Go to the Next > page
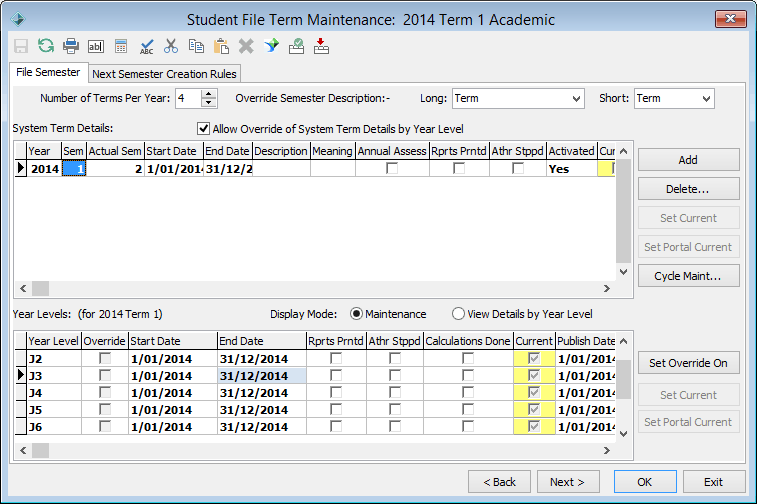 568,482
